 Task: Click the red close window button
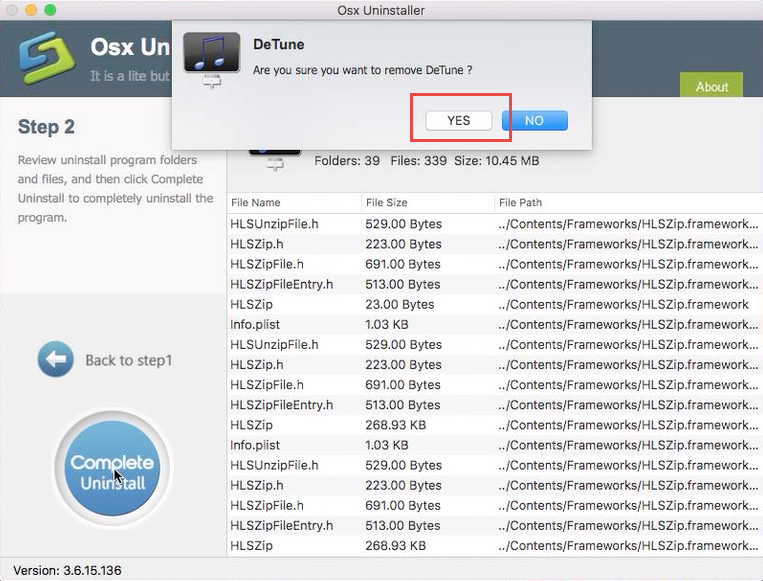click(x=13, y=10)
